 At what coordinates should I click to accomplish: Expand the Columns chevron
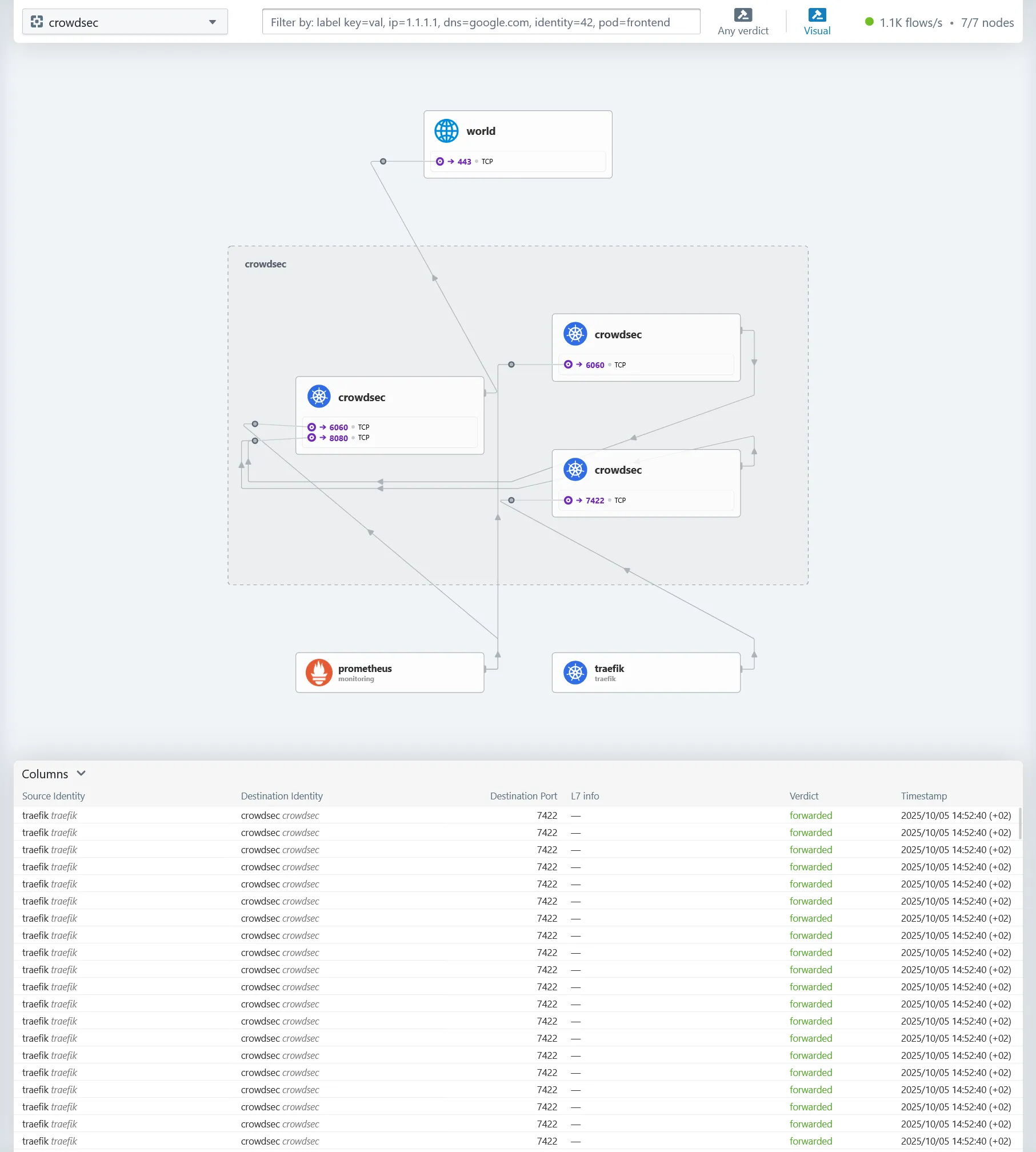tap(81, 773)
